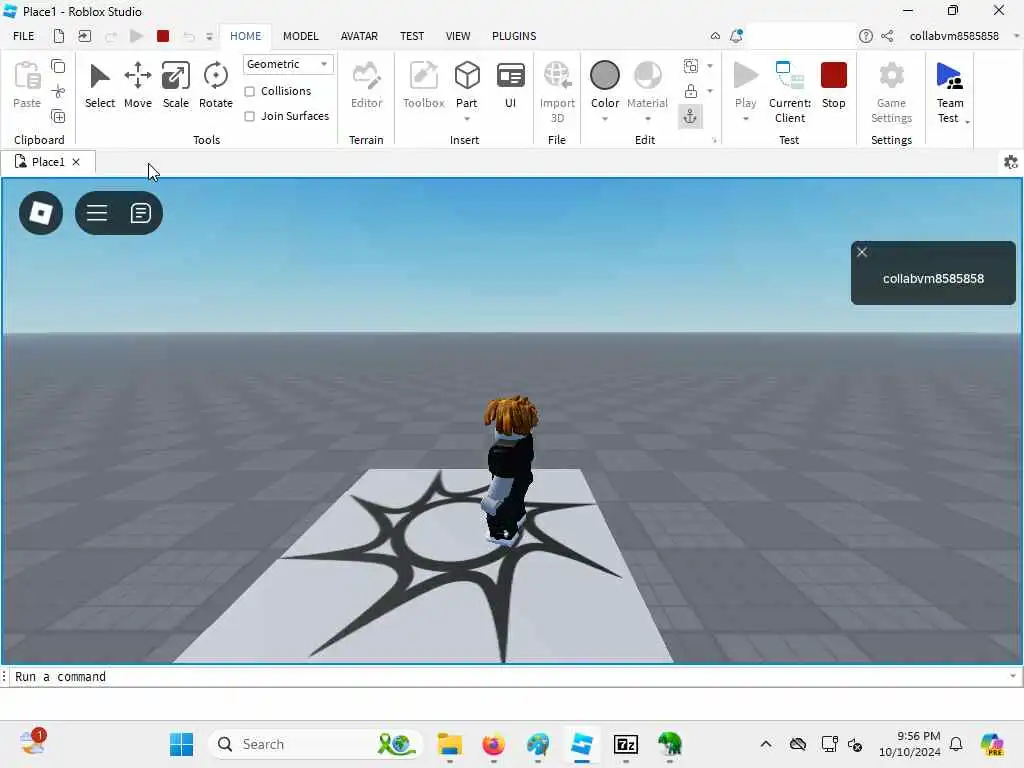Image resolution: width=1024 pixels, height=768 pixels.
Task: Click the Windows taskbar Search box
Action: (315, 744)
